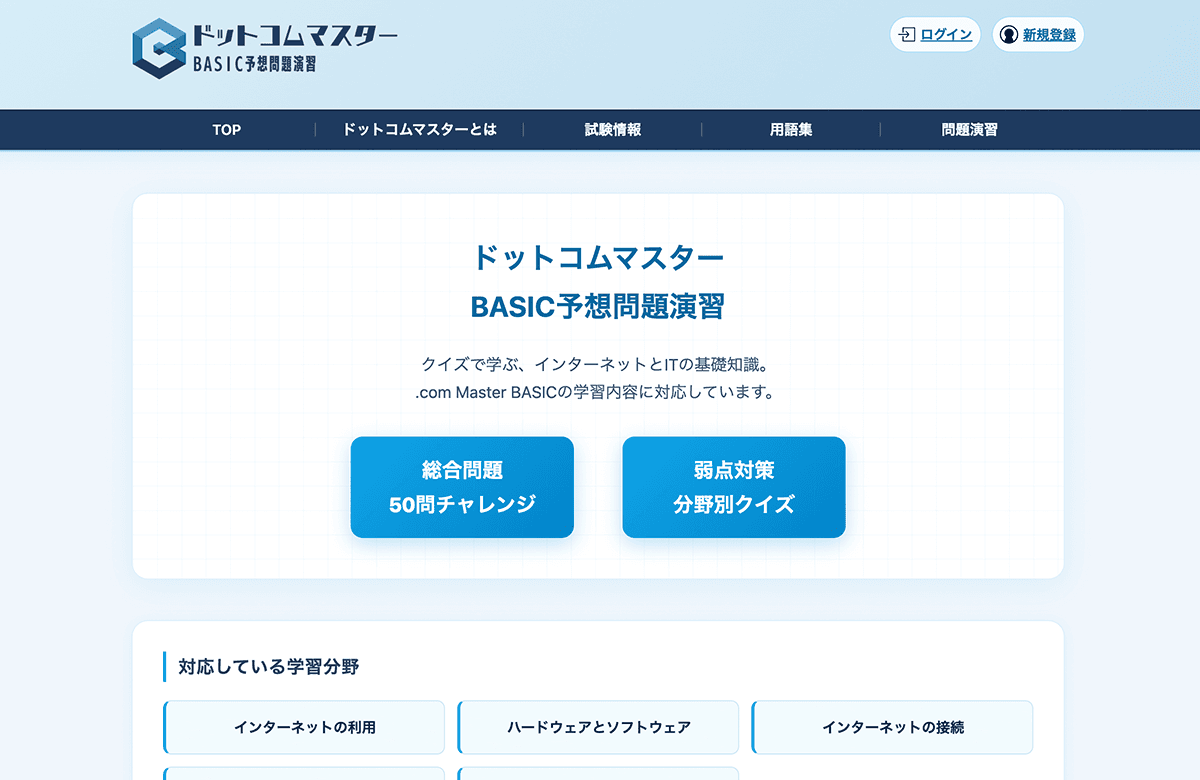Screen dimensions: 1200x780
Task: Open 用語集 navigation item
Action: coord(791,130)
